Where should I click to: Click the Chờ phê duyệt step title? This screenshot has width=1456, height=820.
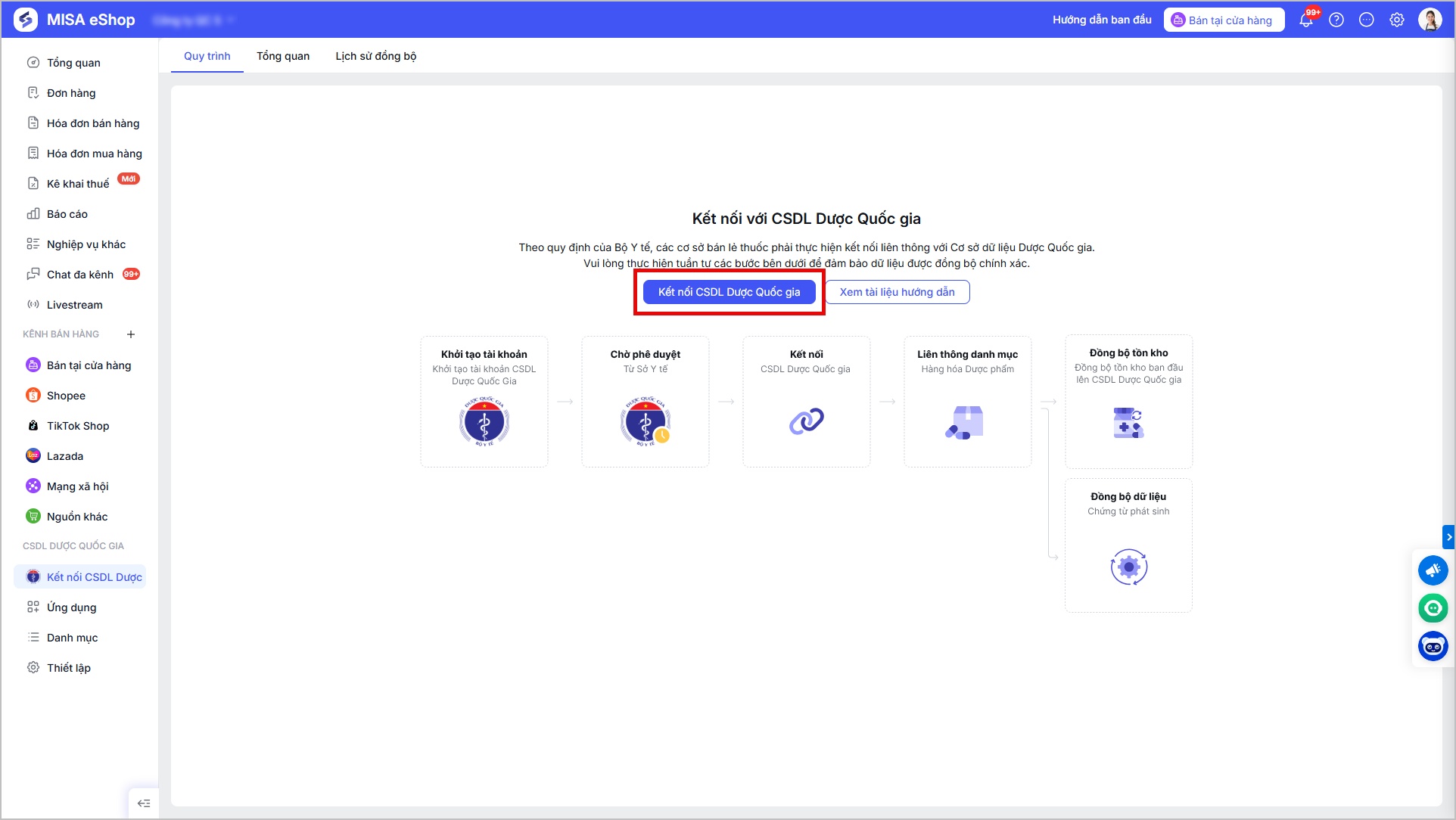(646, 354)
